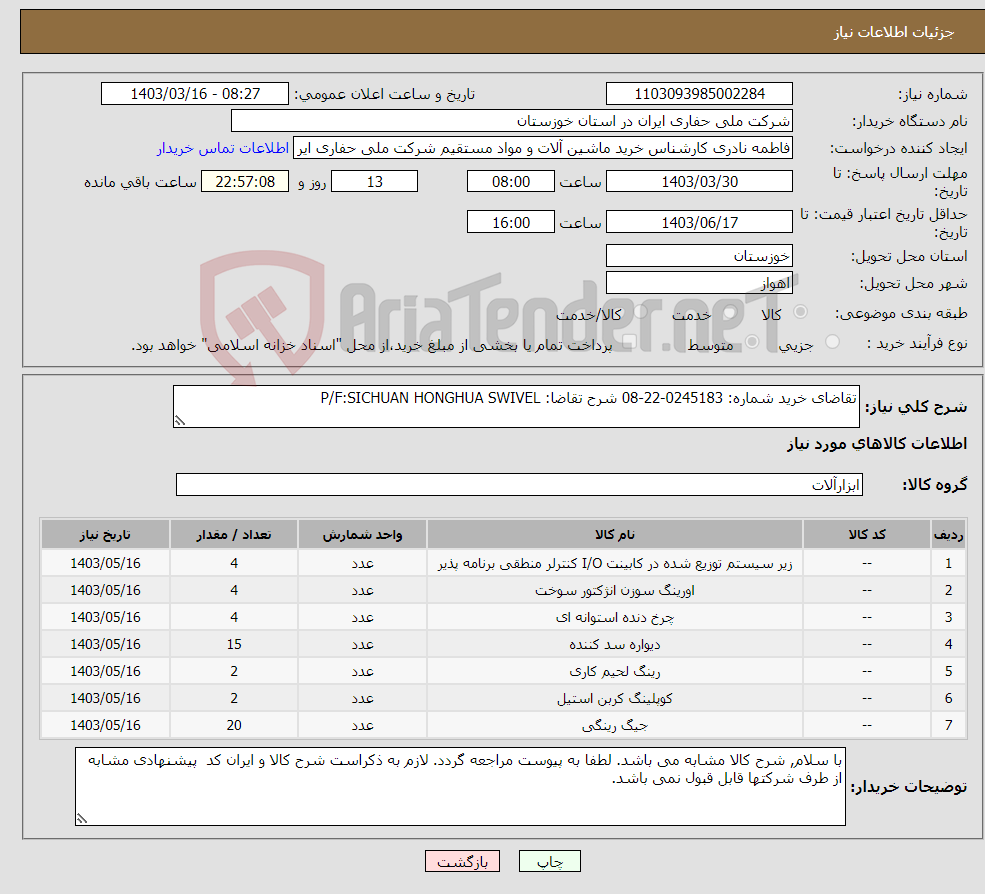Viewport: 985px width, 894px height.
Task: Click the delivery city field اهواز
Action: pyautogui.click(x=699, y=283)
